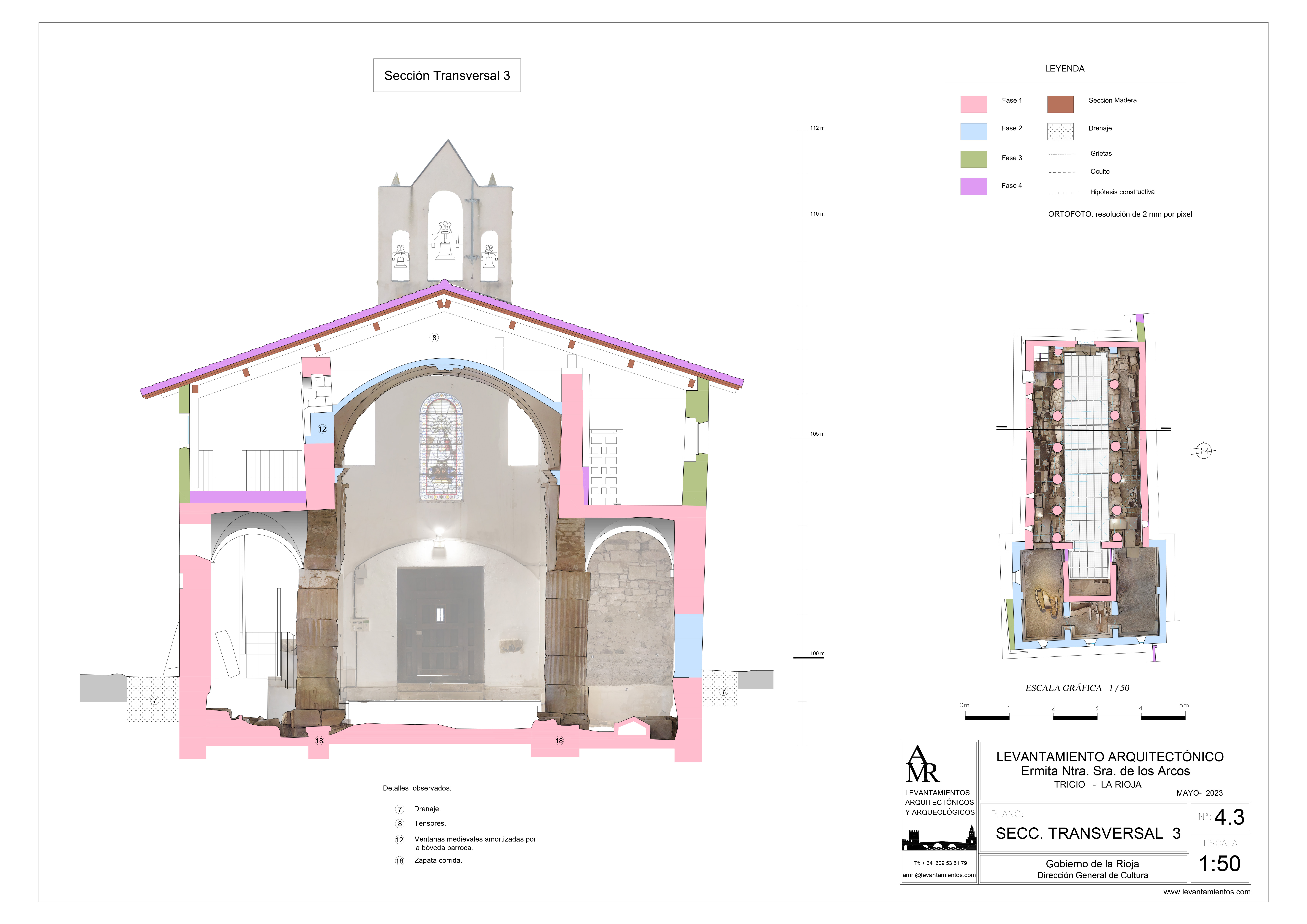Click the Sección Transversal 3 title box
Viewport: 1307px width, 924px height.
[447, 75]
